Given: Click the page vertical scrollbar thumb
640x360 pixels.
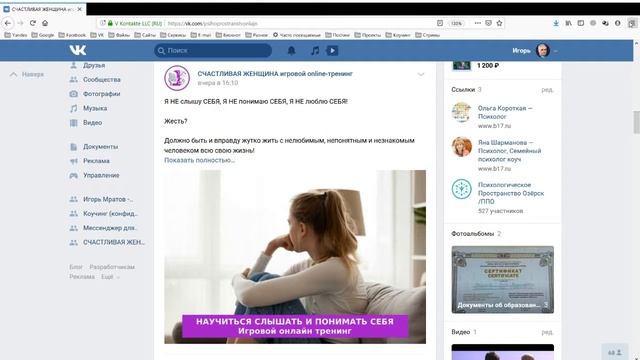Looking at the screenshot, I should [636, 122].
